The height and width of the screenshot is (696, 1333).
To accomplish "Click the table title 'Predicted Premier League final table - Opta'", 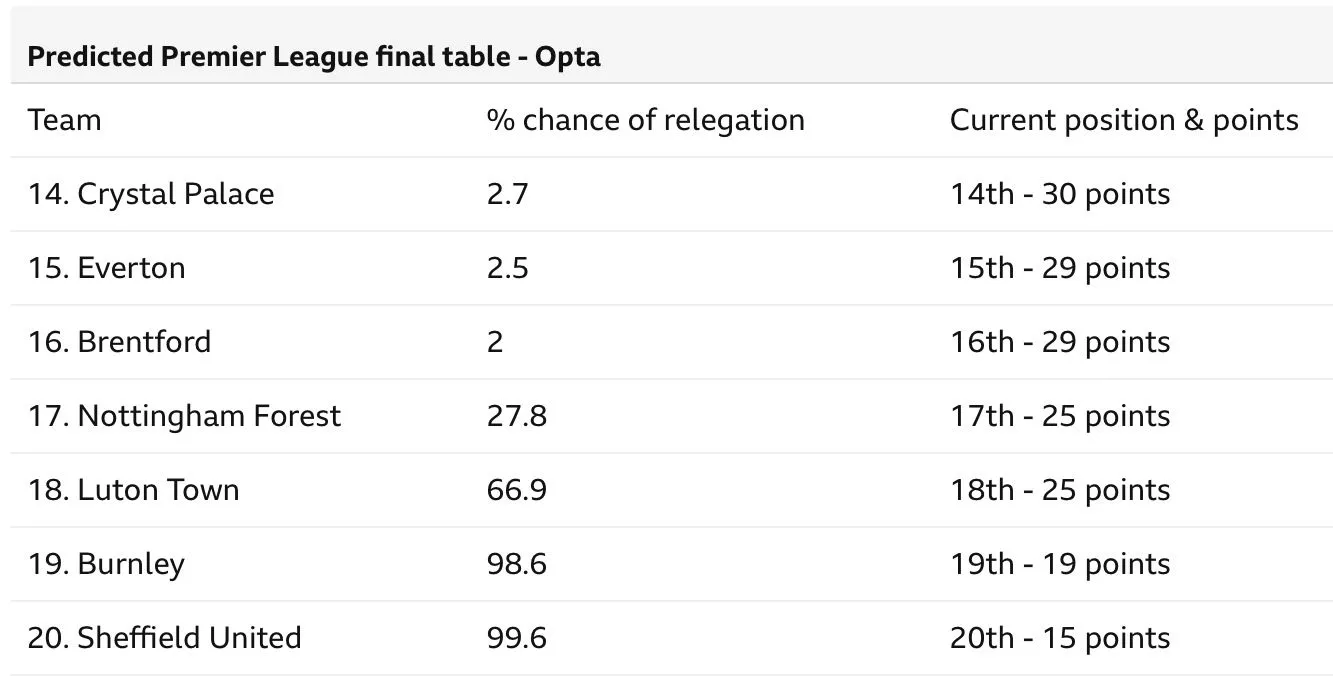I will click(x=314, y=57).
